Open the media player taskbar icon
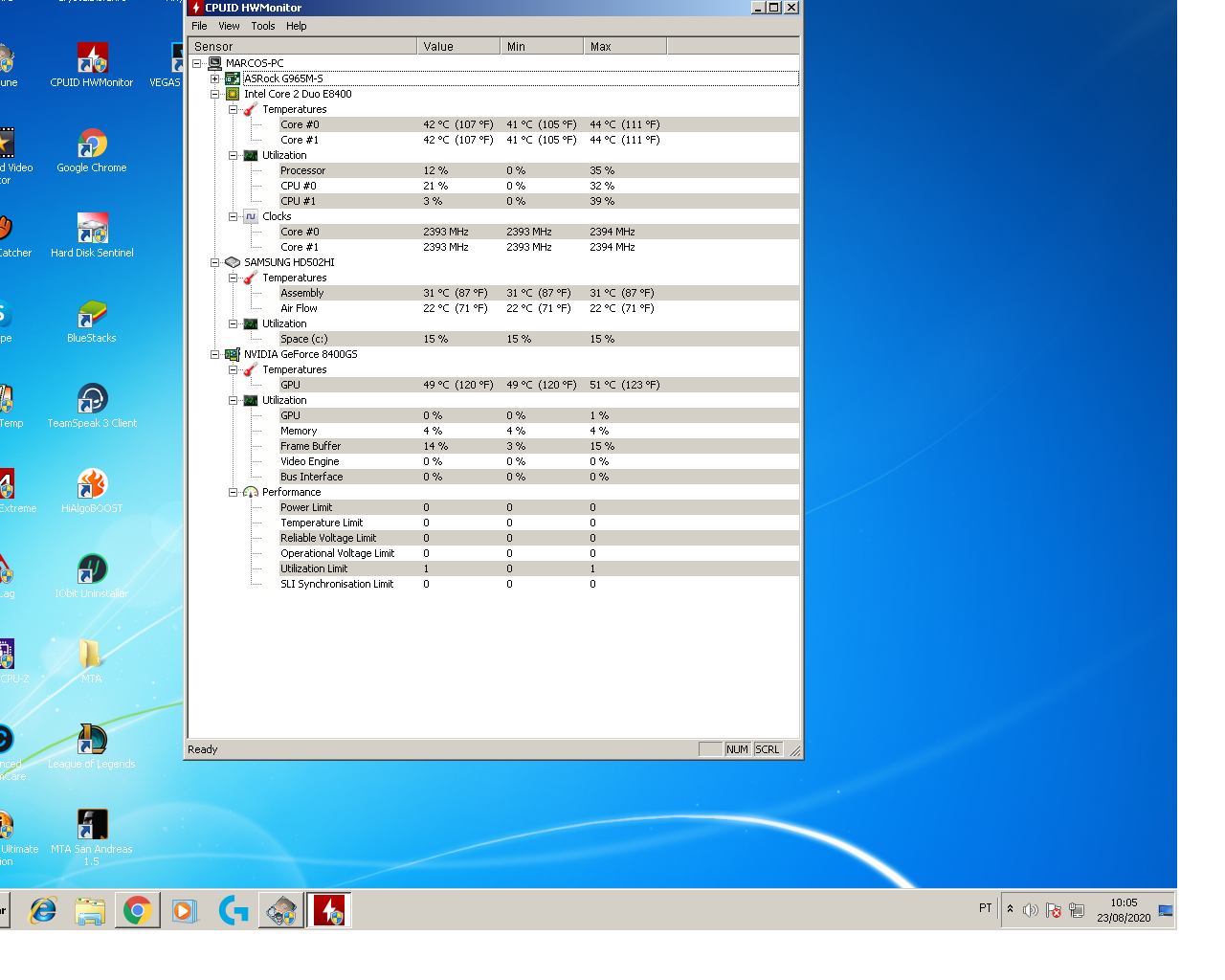The width and height of the screenshot is (1225, 980). coord(185,910)
